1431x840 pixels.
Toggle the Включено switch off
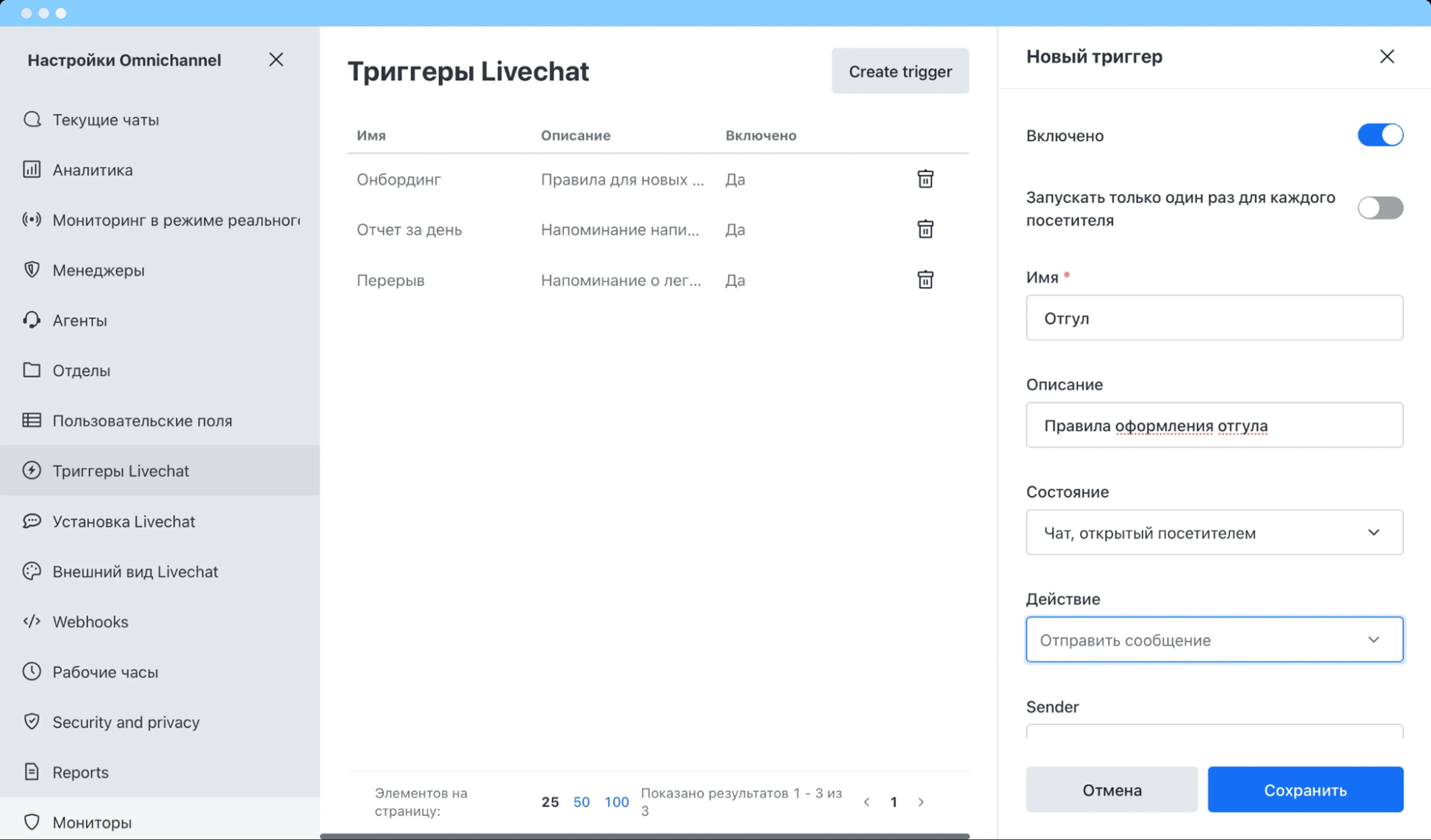tap(1380, 135)
